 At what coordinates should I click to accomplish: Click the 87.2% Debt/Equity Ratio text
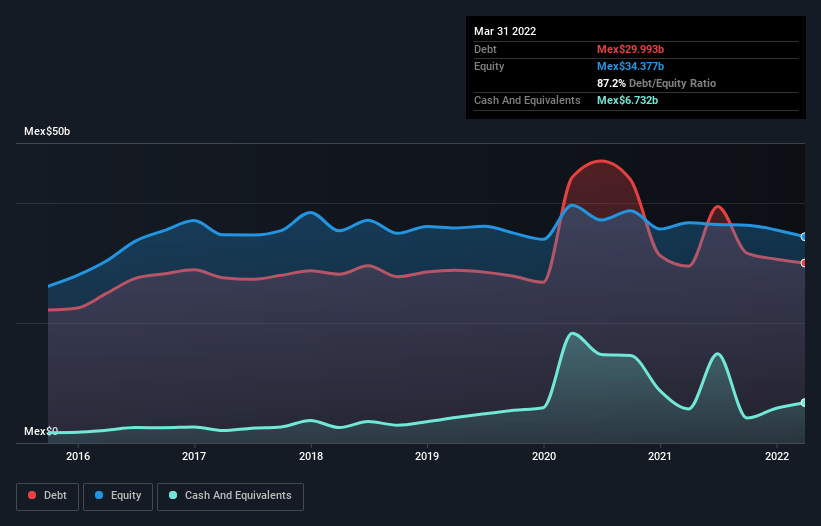click(x=656, y=83)
